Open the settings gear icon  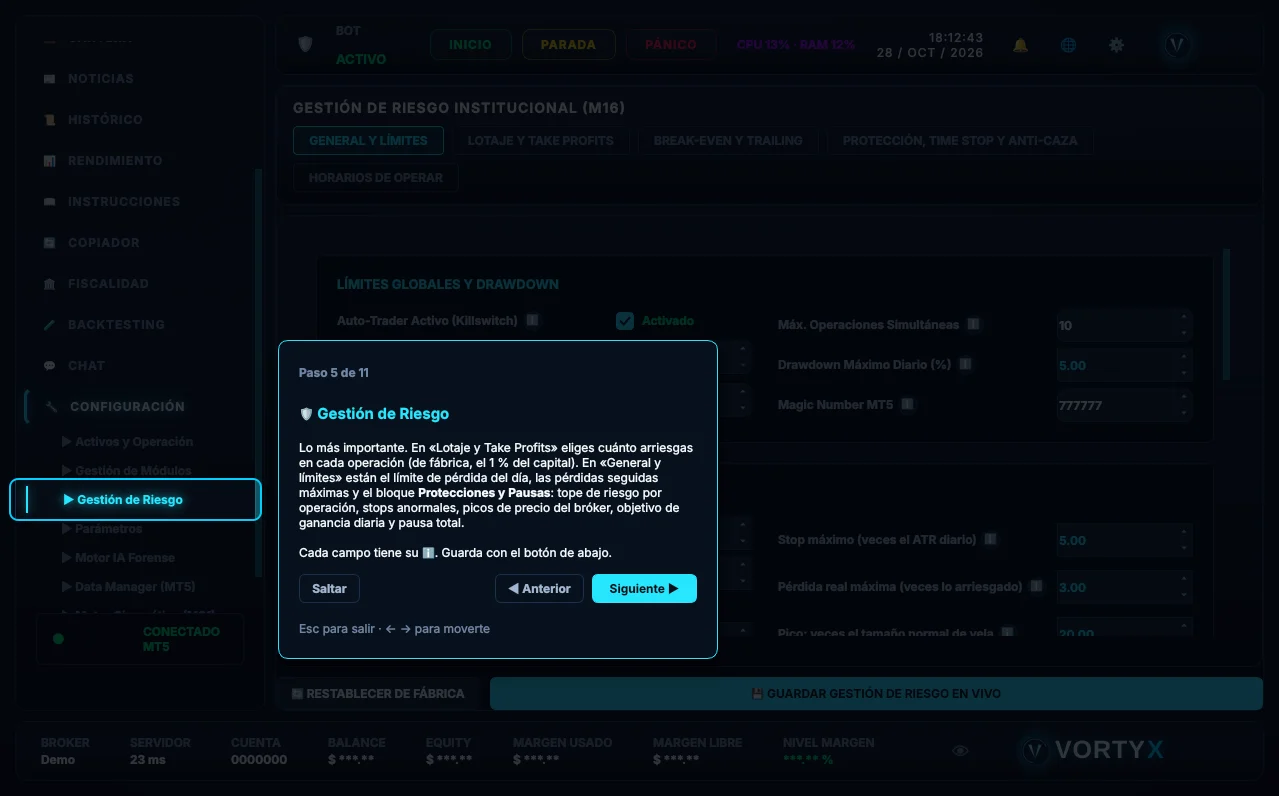[1116, 45]
